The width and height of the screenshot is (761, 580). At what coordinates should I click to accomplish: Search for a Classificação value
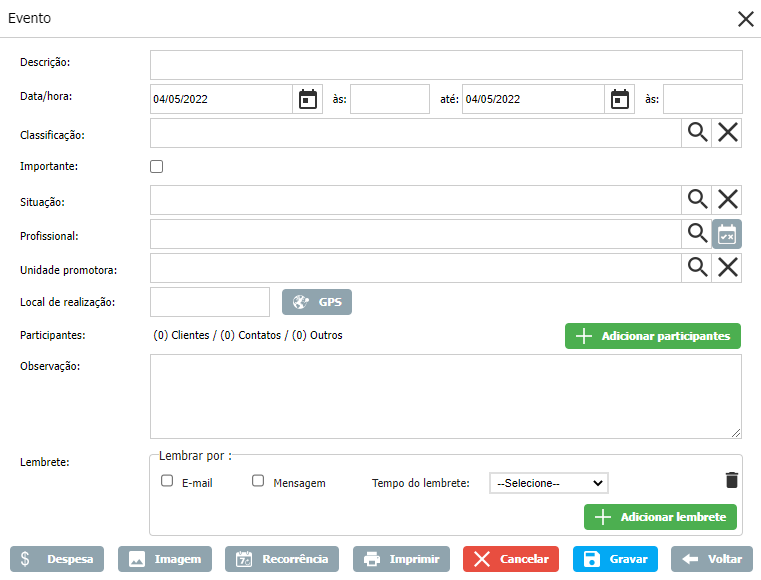pos(697,133)
